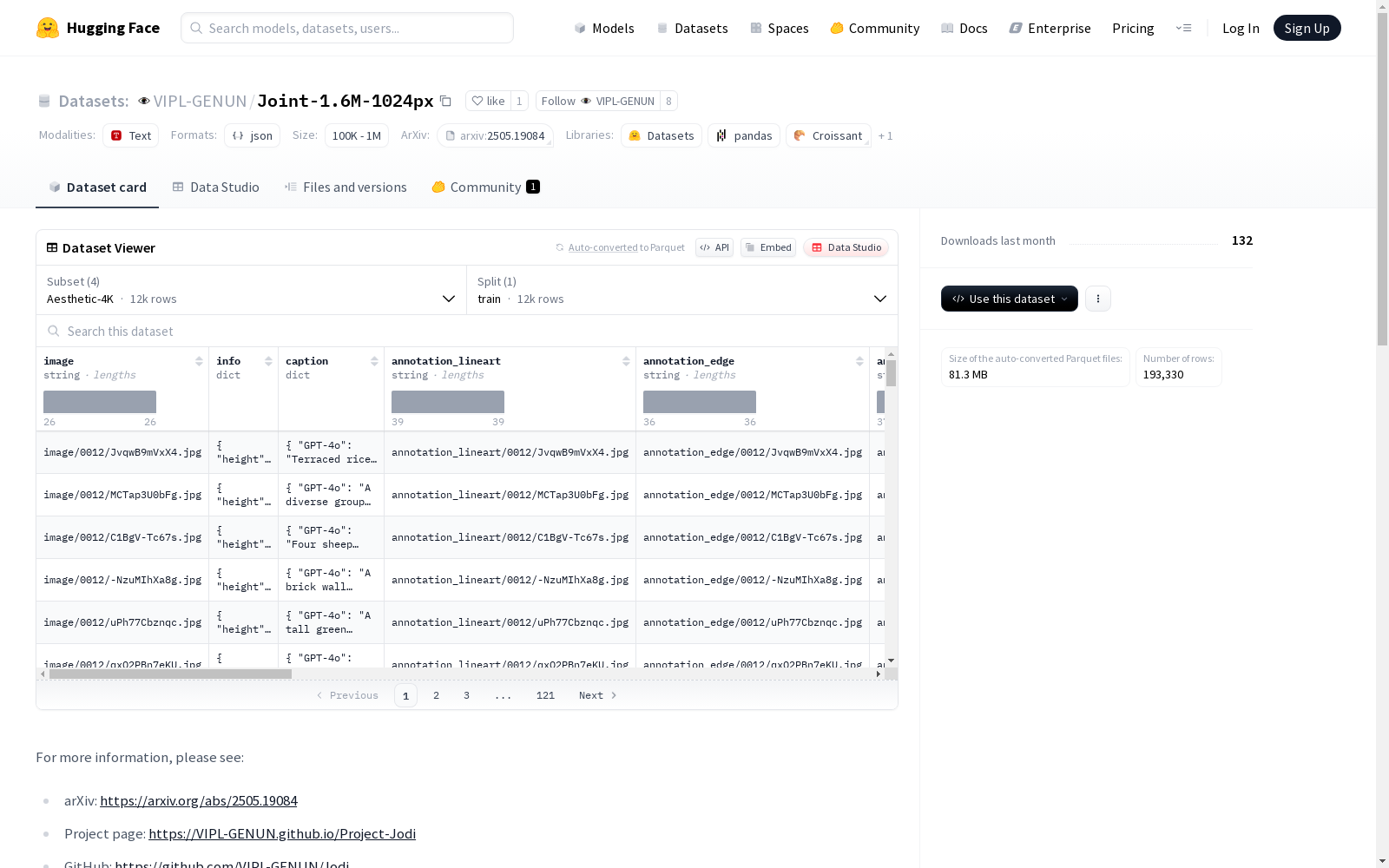Sort the caption column
The width and height of the screenshot is (1389, 868).
coord(374,361)
